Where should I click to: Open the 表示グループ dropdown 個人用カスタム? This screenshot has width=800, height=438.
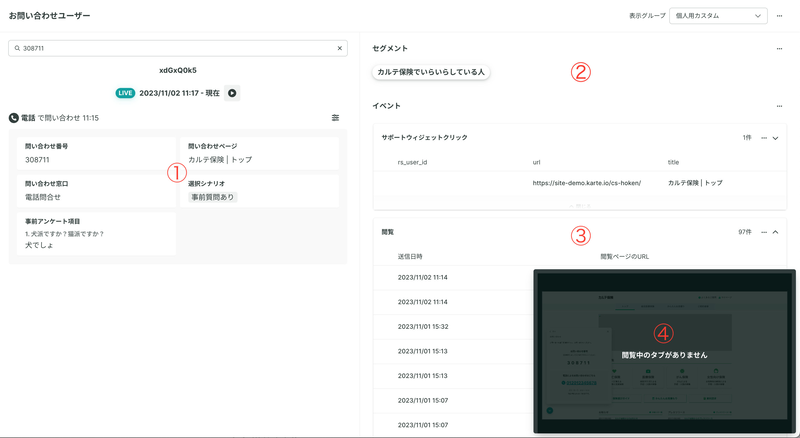[x=718, y=16]
